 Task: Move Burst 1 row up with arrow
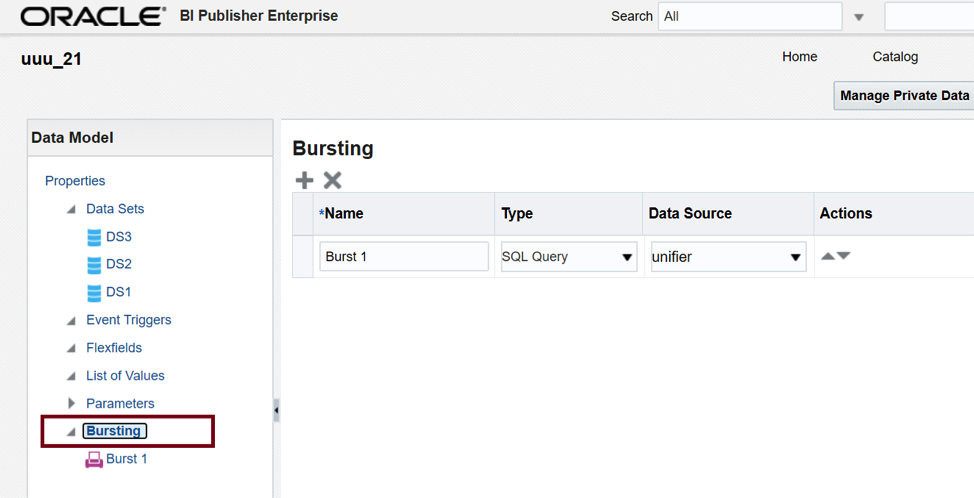pyautogui.click(x=828, y=256)
